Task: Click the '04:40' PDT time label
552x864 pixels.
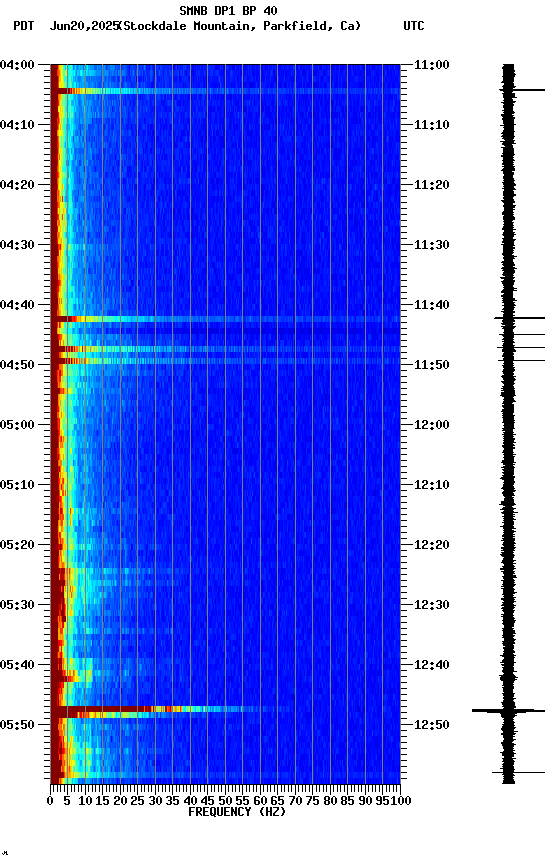Action: coord(17,305)
